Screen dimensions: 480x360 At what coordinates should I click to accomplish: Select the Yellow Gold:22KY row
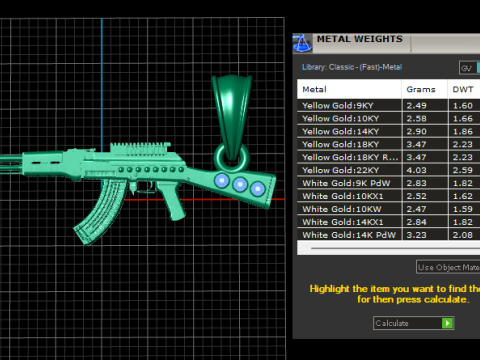[x=389, y=170]
